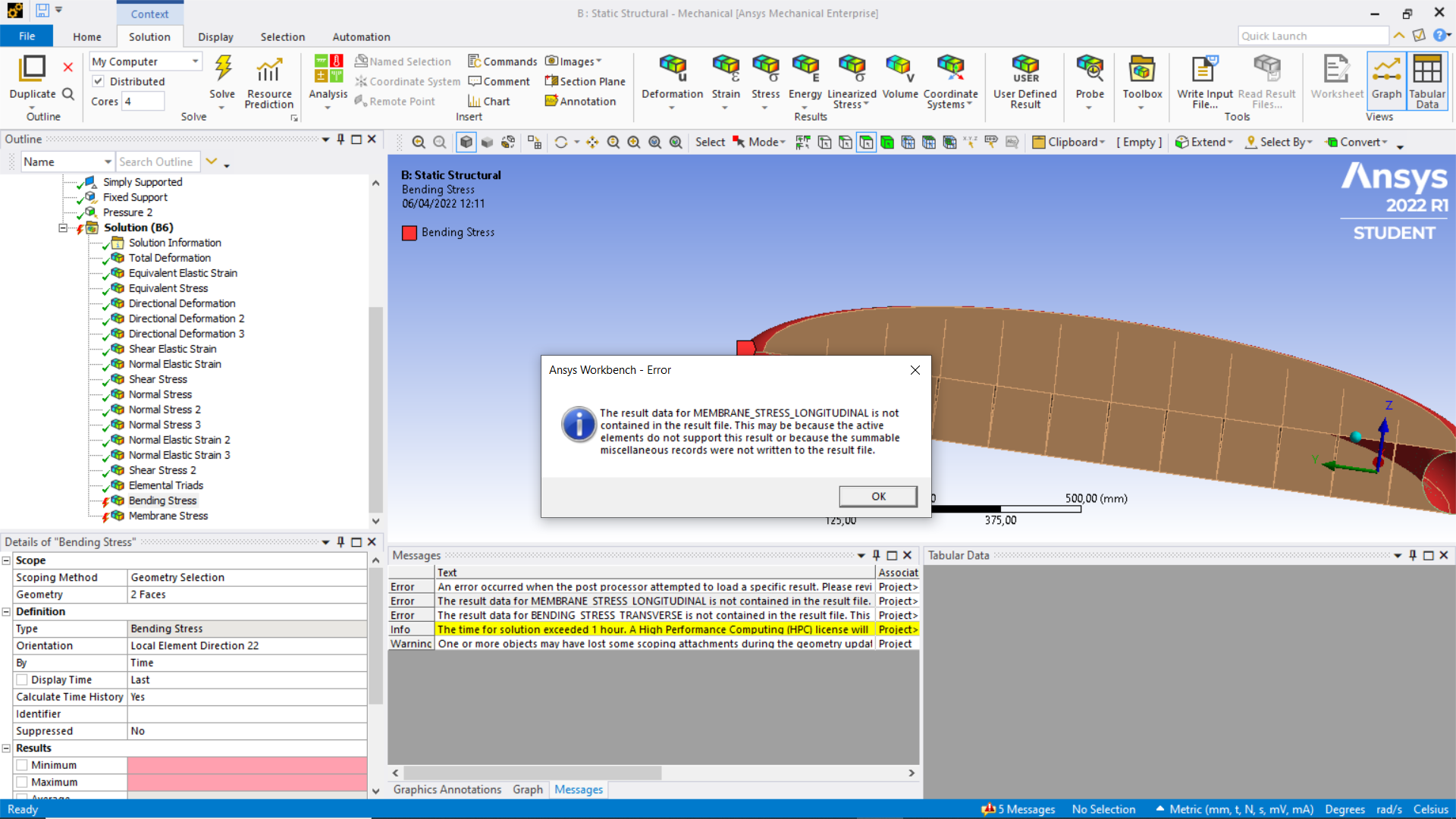Insert a Section Plane
The width and height of the screenshot is (1456, 819).
pyautogui.click(x=585, y=81)
